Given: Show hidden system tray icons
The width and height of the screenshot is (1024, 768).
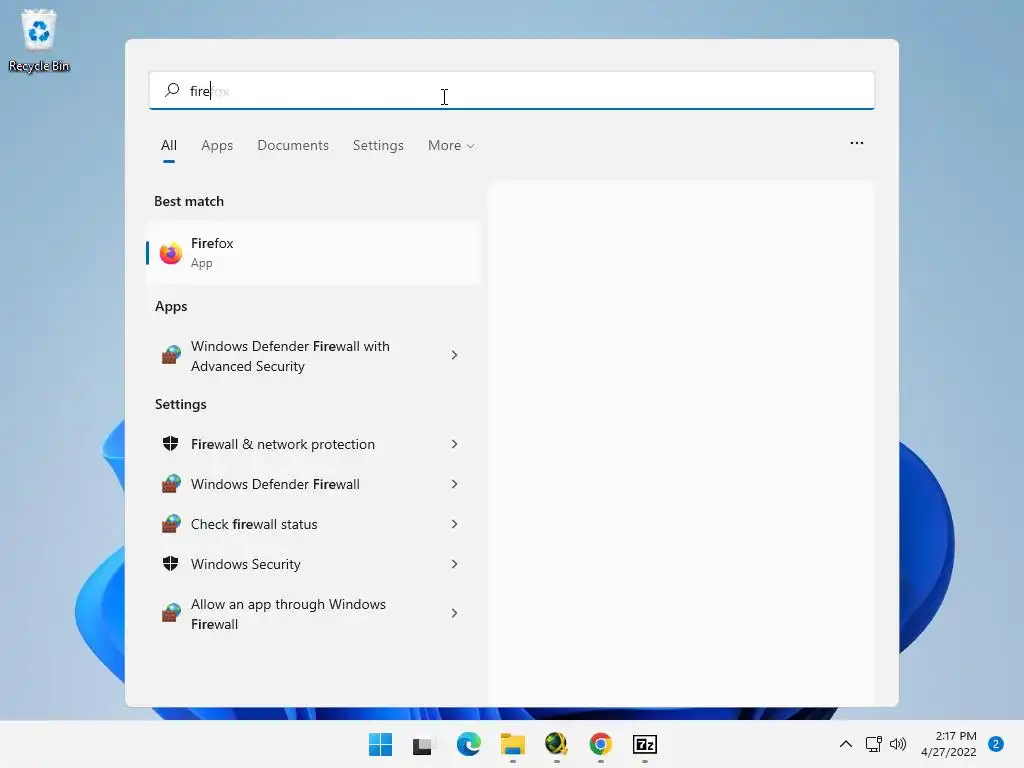Looking at the screenshot, I should [x=846, y=744].
